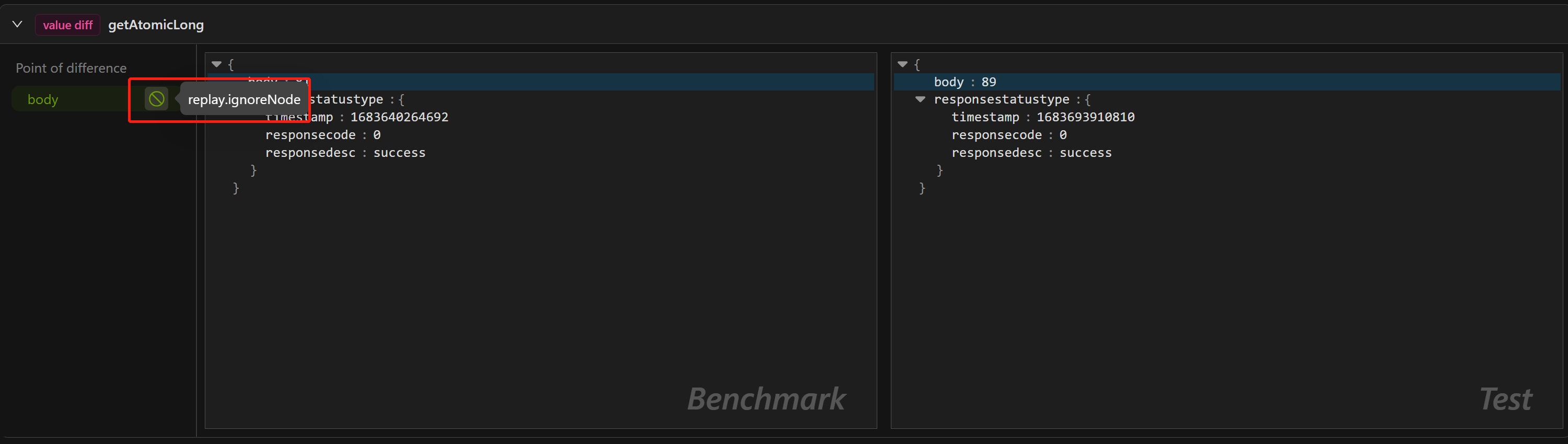
Task: Collapse the root object in Test panel
Action: 903,64
